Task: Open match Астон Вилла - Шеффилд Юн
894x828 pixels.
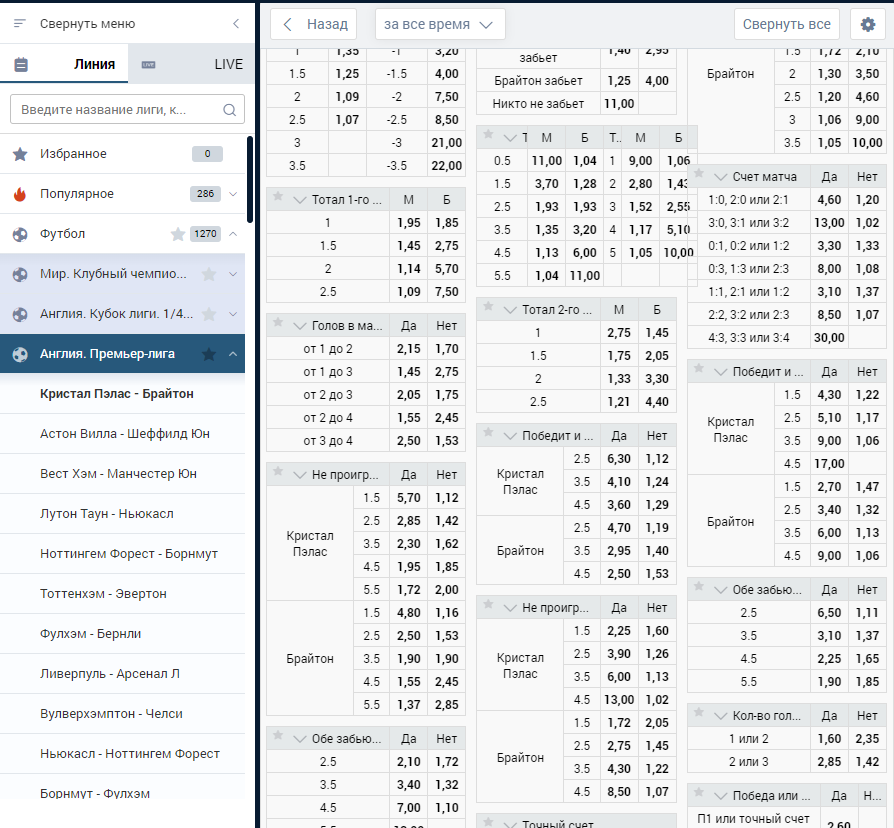Action: [123, 434]
